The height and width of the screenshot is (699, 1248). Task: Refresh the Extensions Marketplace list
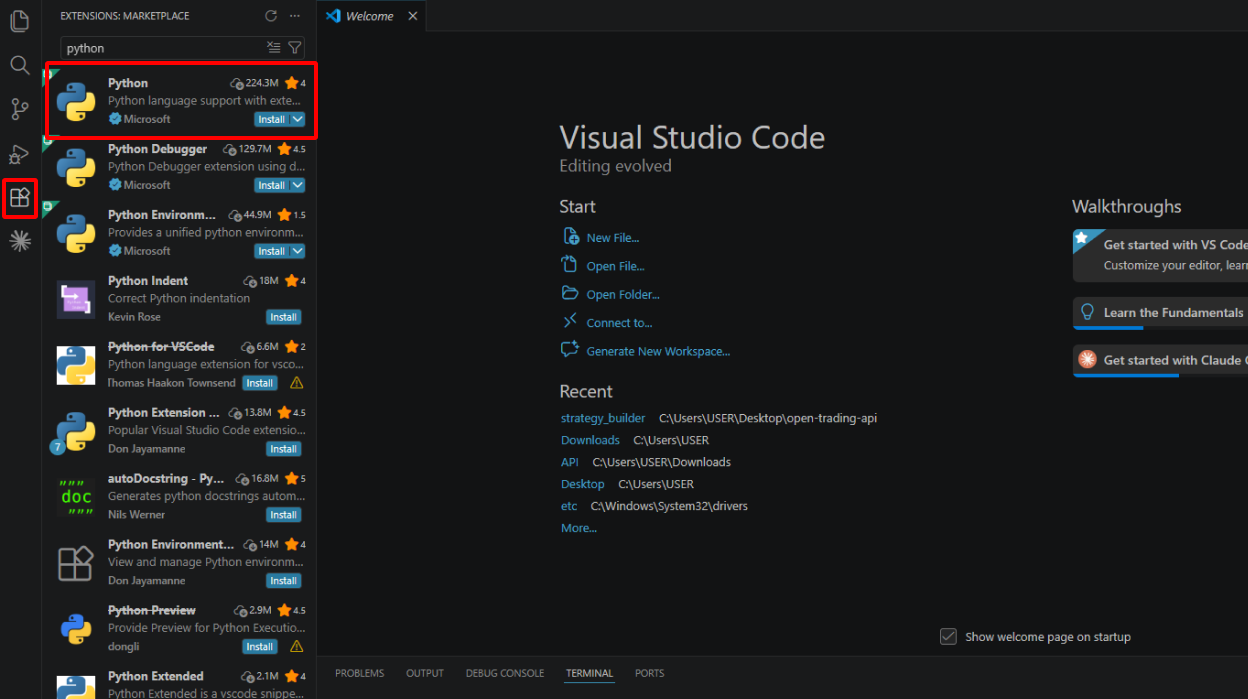click(271, 16)
